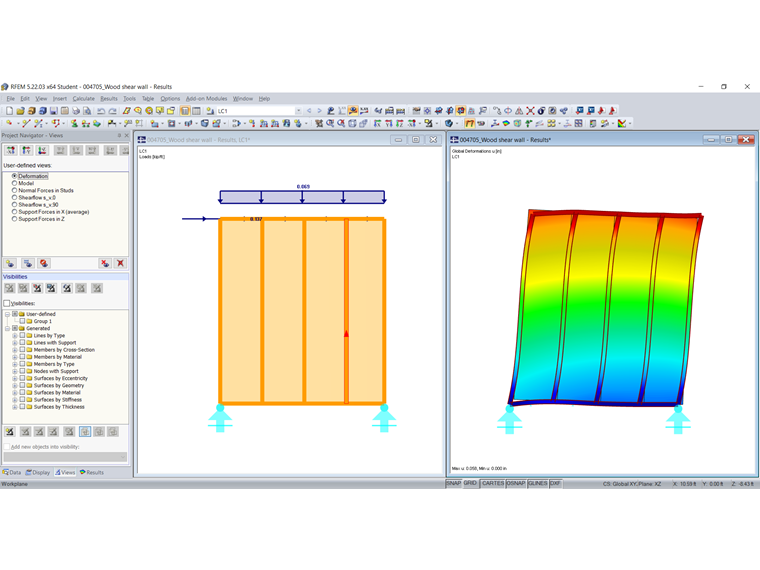Click the Redo arrow icon
This screenshot has width=760, height=570.
(112, 111)
